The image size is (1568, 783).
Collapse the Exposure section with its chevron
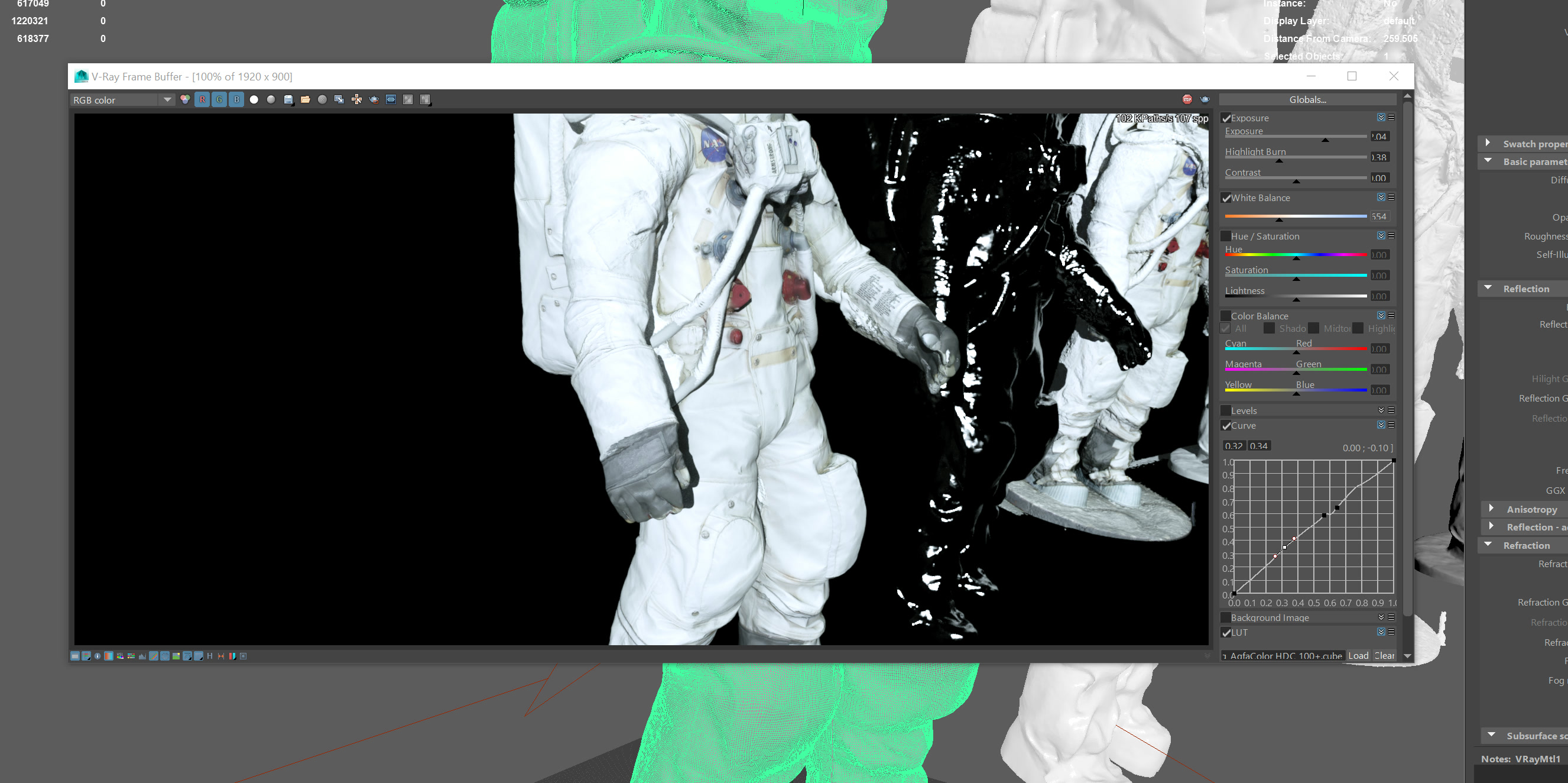1381,118
